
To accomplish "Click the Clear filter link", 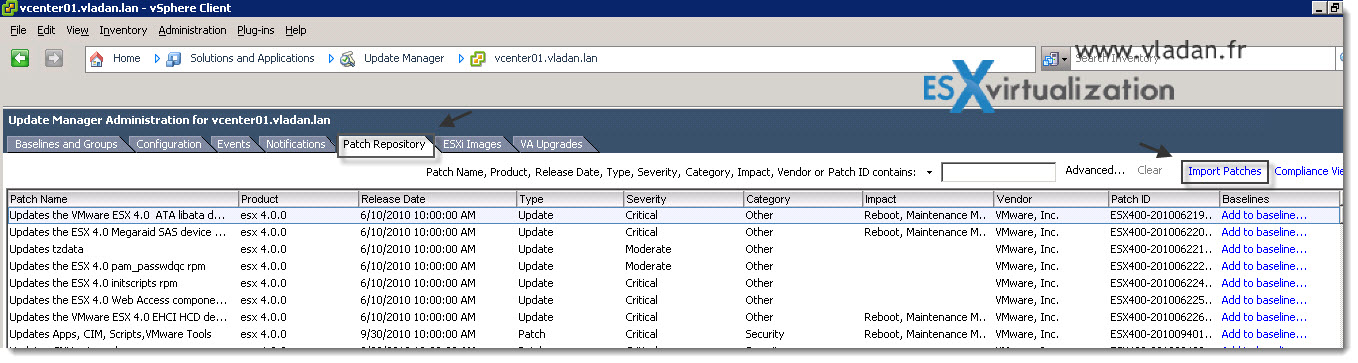I will click(1150, 171).
